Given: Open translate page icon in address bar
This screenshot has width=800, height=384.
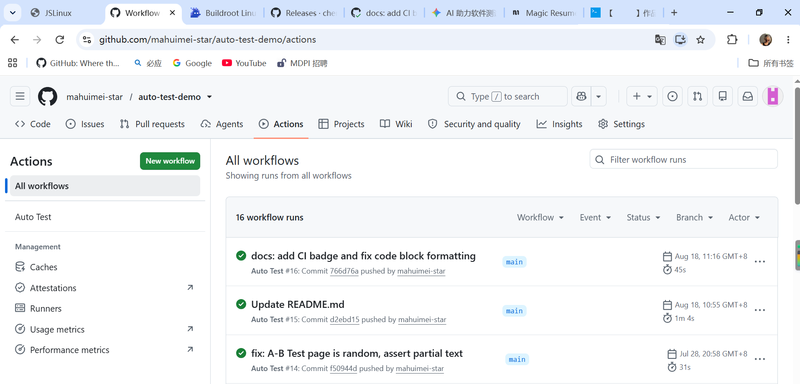Looking at the screenshot, I should 660,40.
